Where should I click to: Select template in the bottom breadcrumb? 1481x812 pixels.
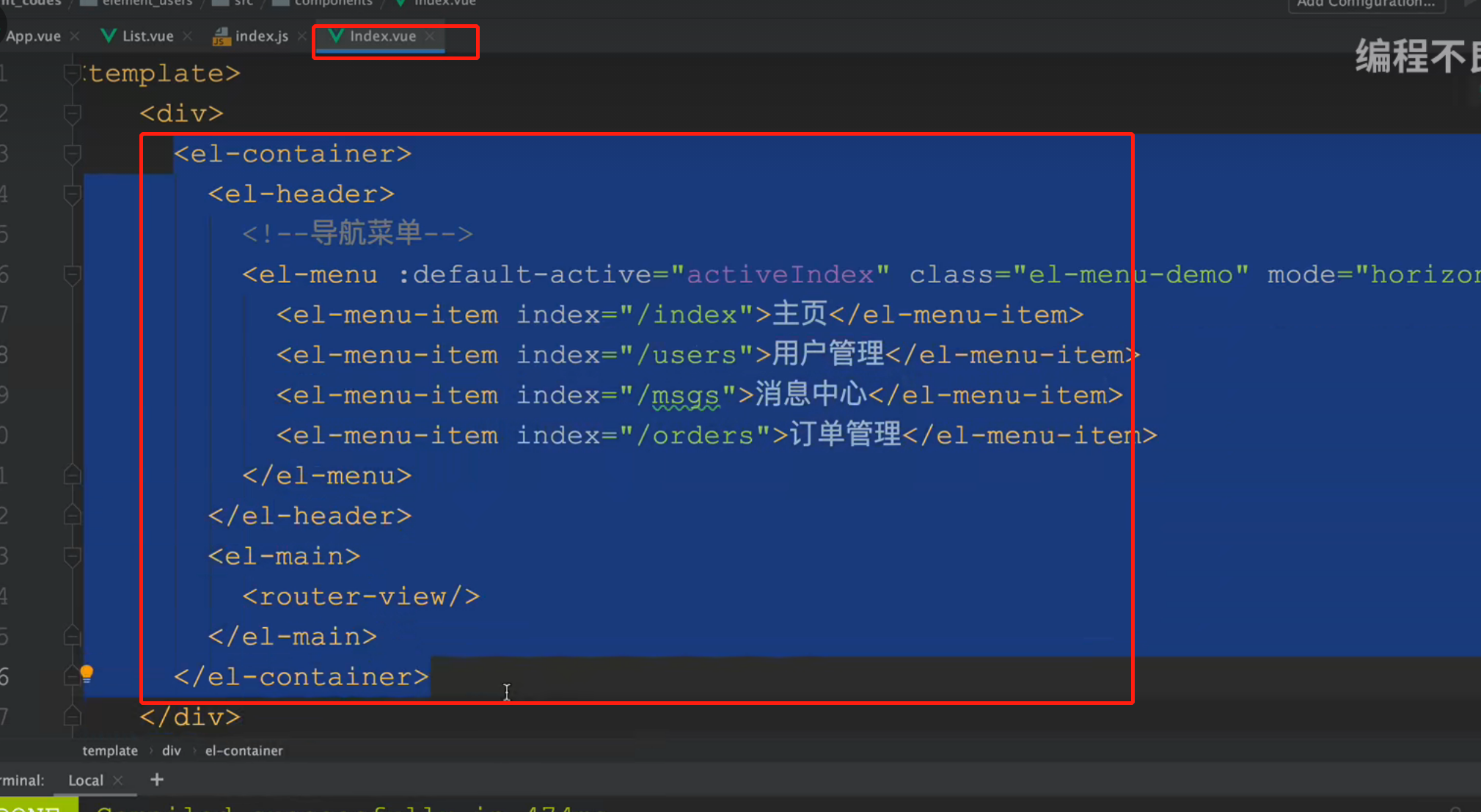pyautogui.click(x=110, y=750)
